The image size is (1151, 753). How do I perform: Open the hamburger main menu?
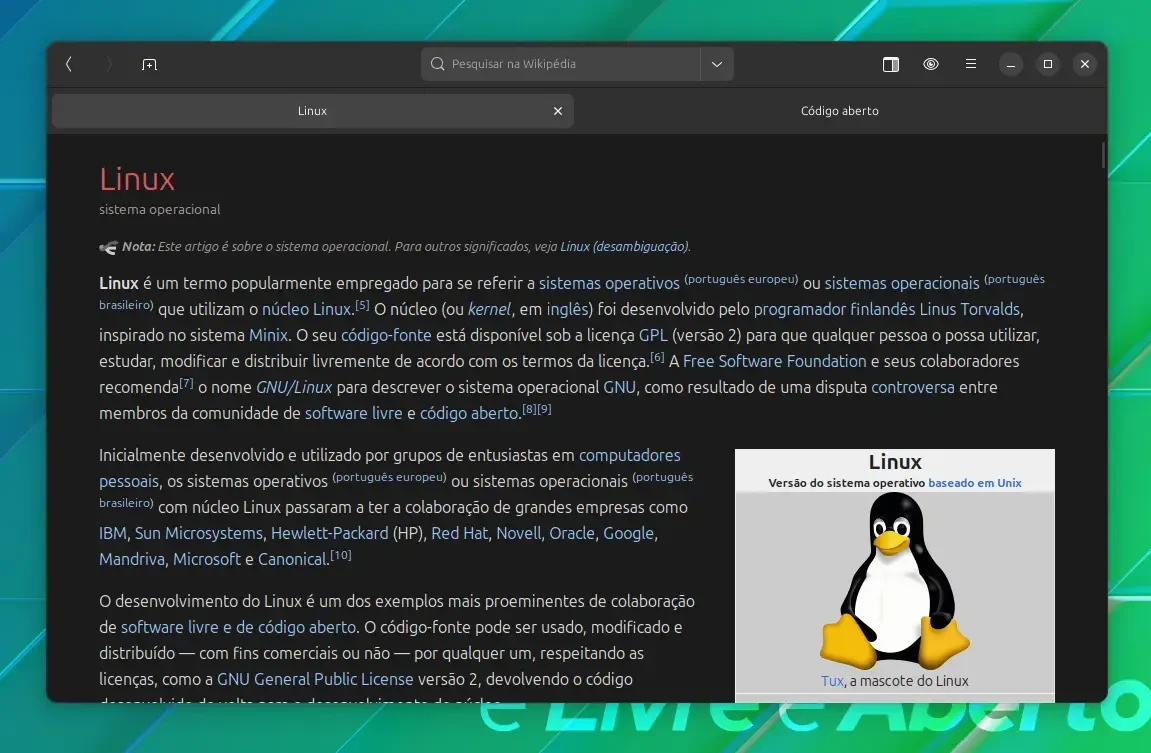click(970, 65)
